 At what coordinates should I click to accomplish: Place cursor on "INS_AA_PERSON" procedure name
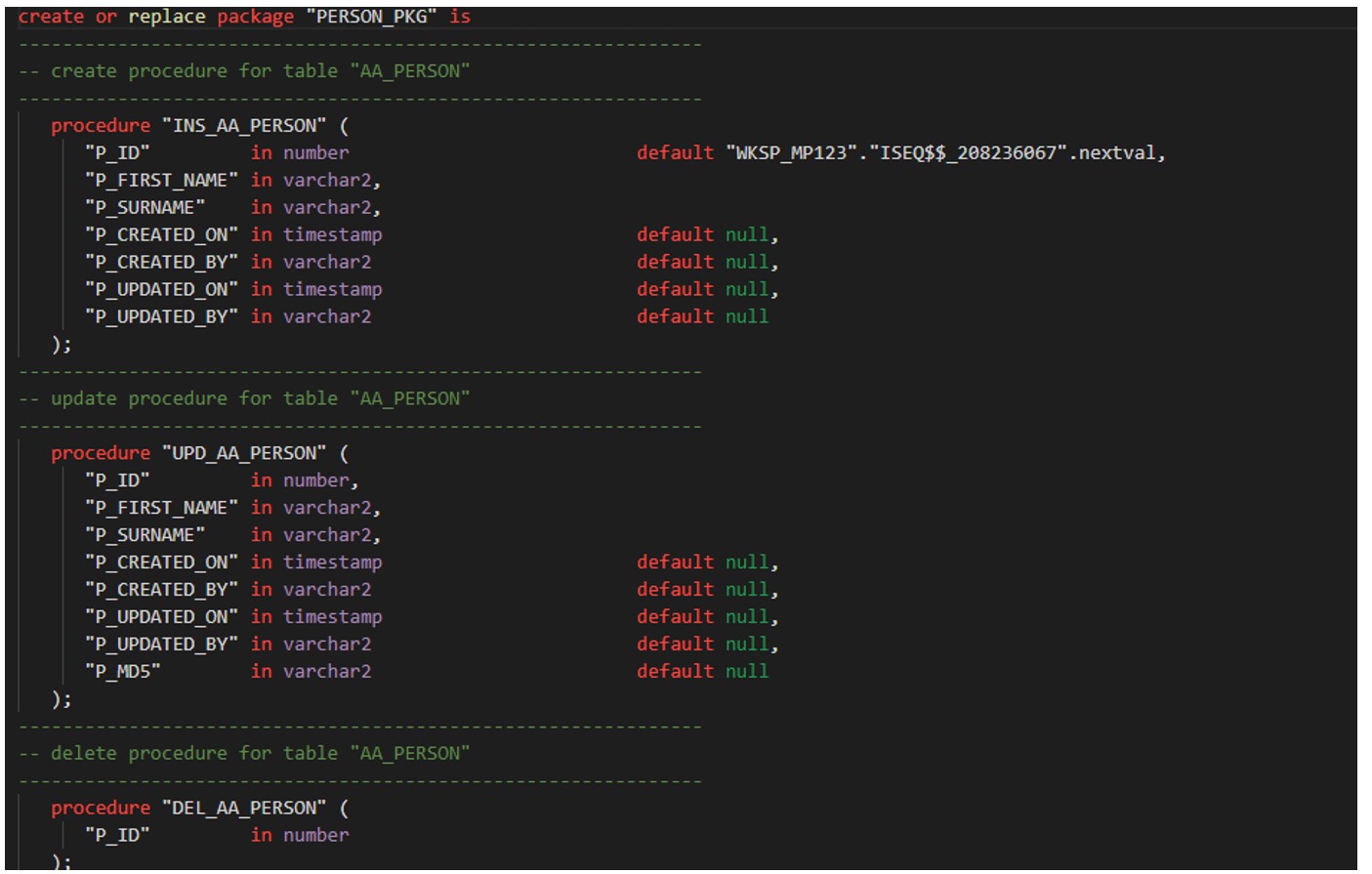coord(244,126)
